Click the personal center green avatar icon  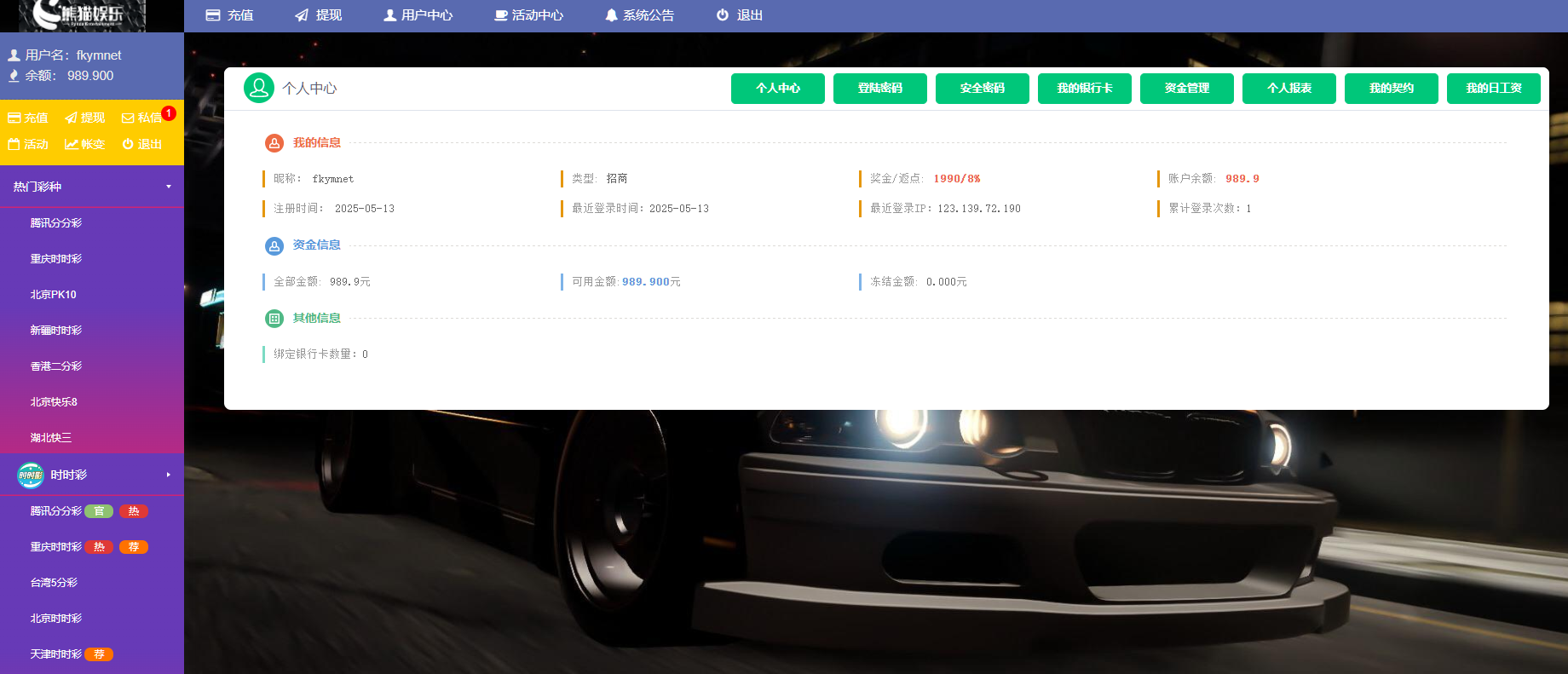[258, 88]
